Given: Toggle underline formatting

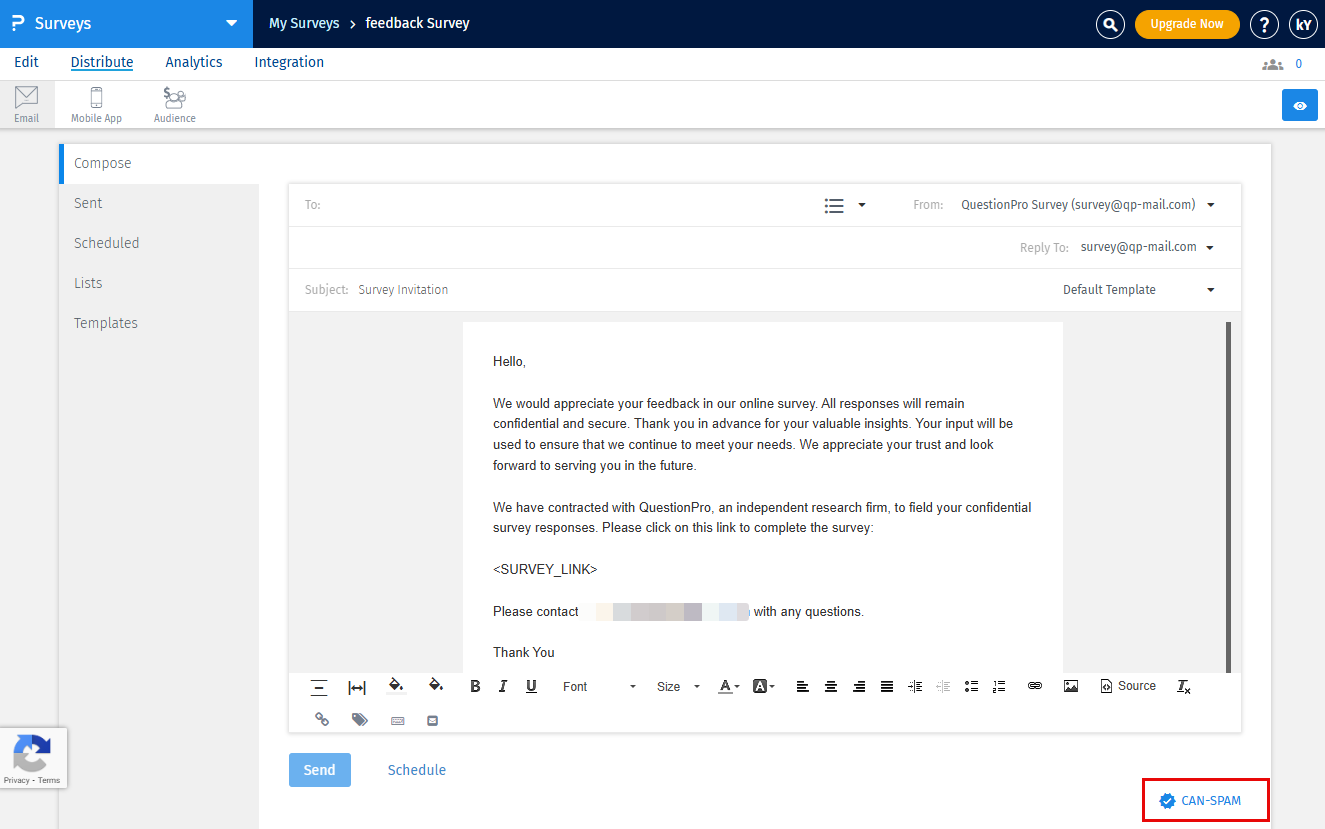Looking at the screenshot, I should coord(531,686).
